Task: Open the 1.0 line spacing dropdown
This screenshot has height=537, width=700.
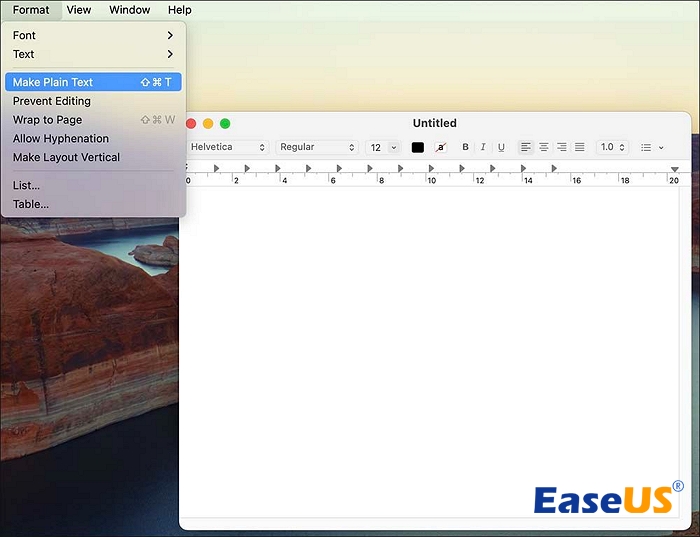Action: click(x=612, y=147)
